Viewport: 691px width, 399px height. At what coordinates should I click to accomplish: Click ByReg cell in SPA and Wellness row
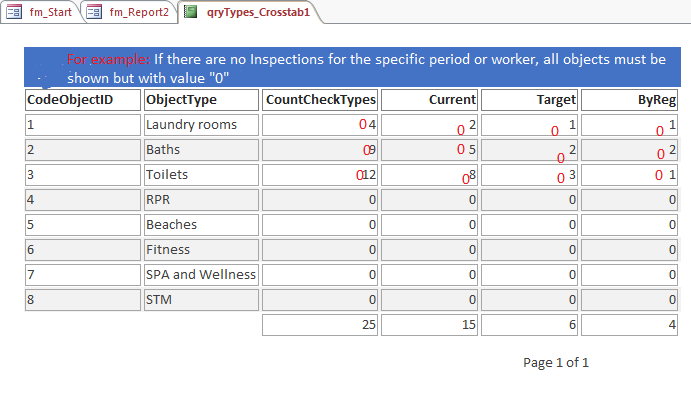[629, 275]
